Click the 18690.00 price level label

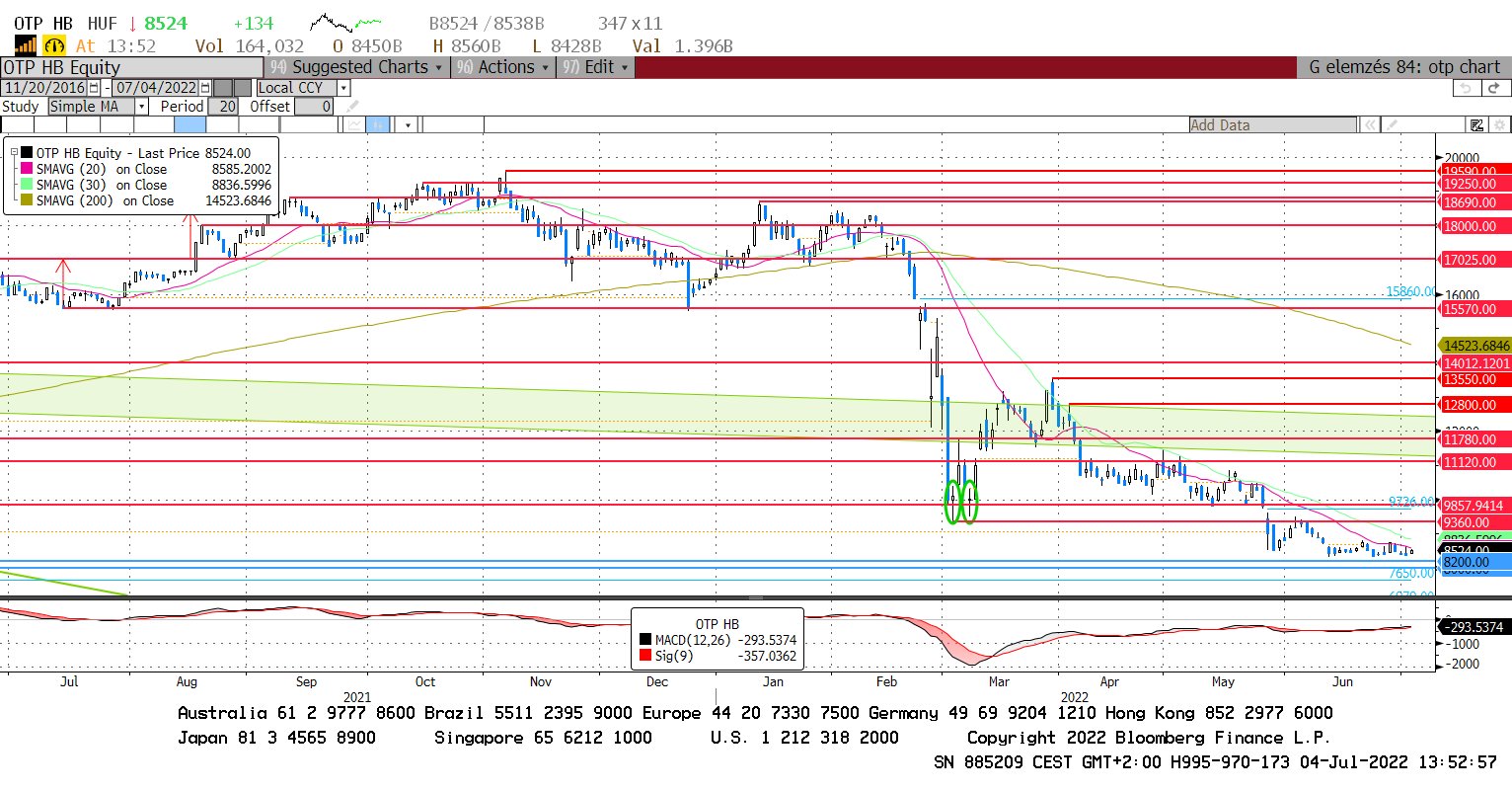click(x=1475, y=202)
